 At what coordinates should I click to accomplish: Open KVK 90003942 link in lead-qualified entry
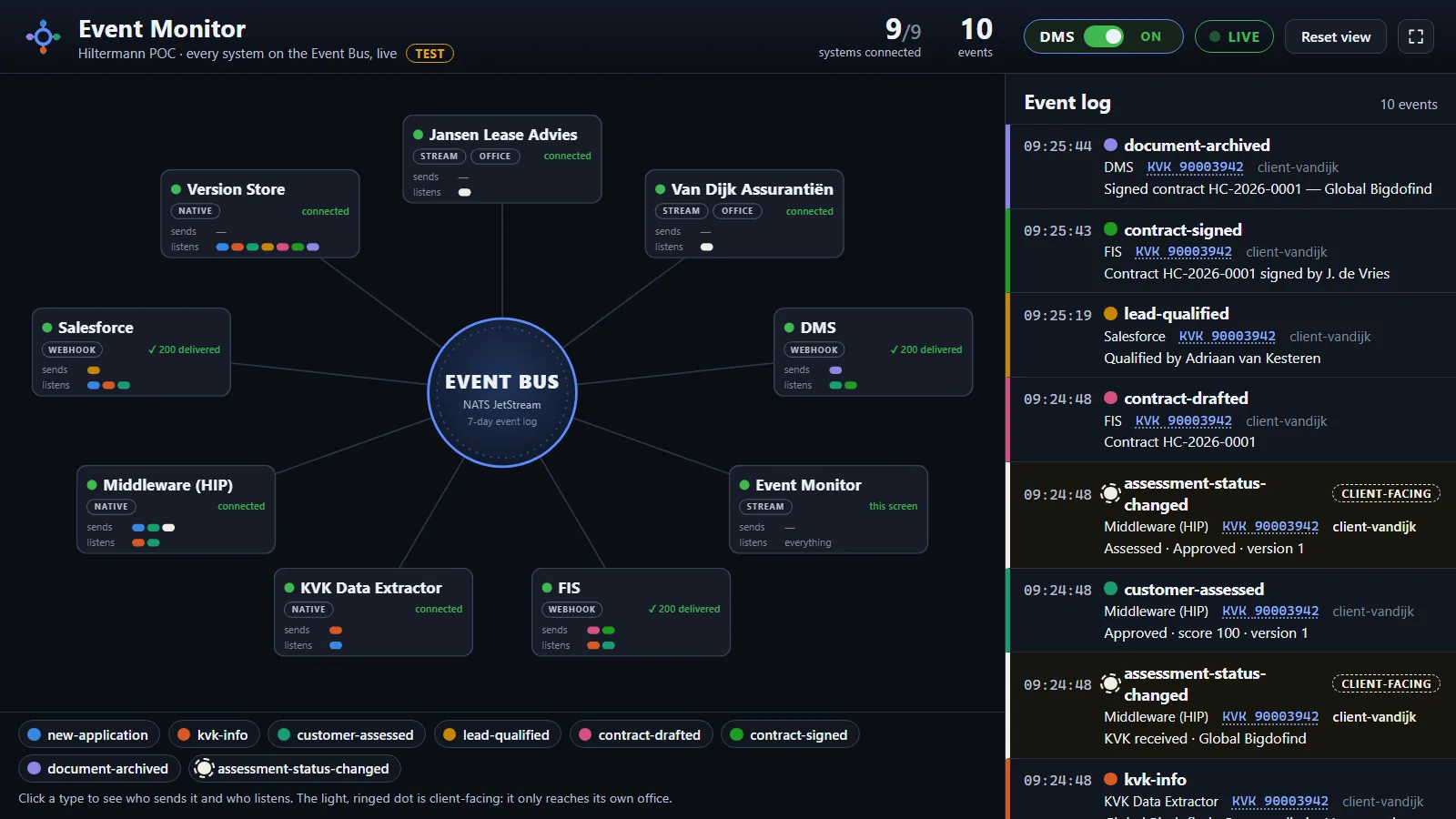[1227, 337]
